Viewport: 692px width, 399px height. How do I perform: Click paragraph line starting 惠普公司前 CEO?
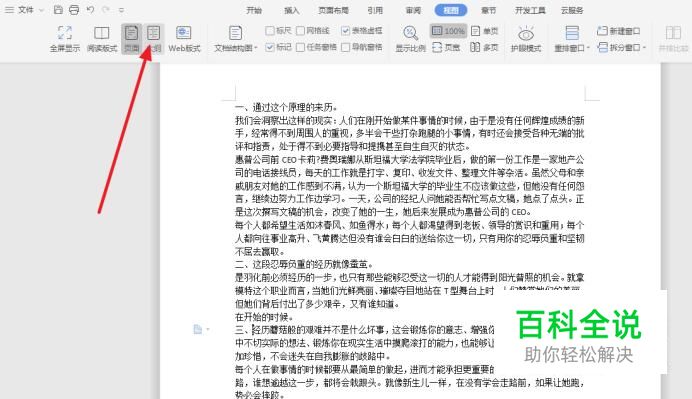coord(410,159)
